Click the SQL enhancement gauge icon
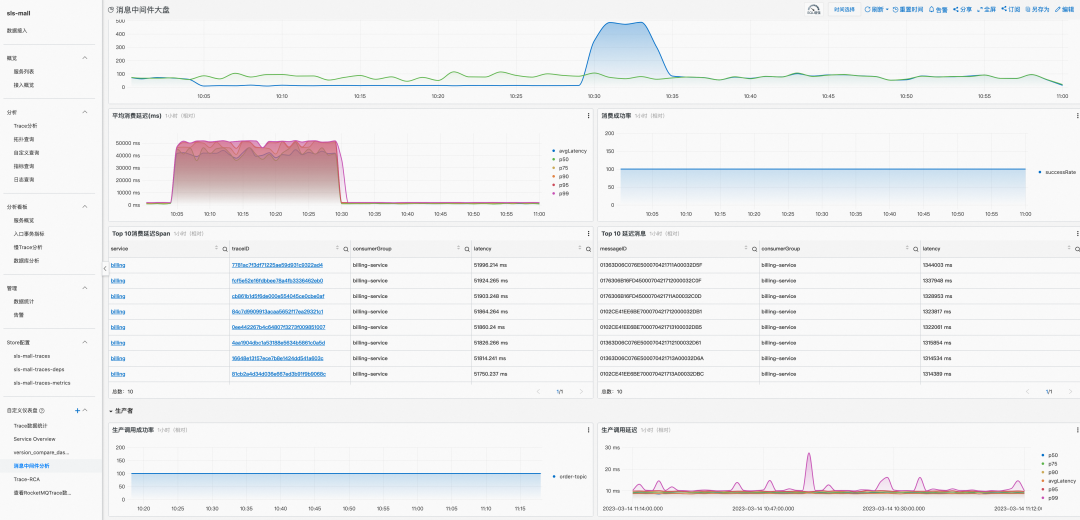 pos(814,10)
